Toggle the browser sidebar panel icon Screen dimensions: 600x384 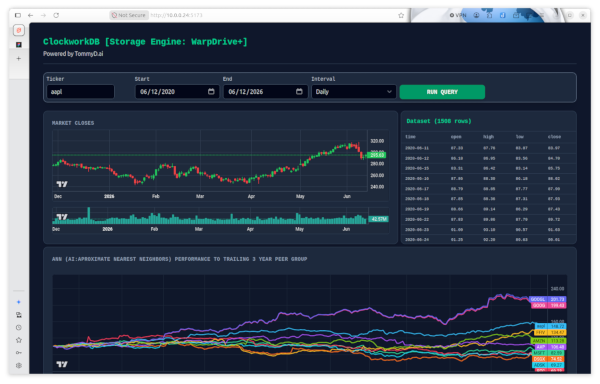18,15
